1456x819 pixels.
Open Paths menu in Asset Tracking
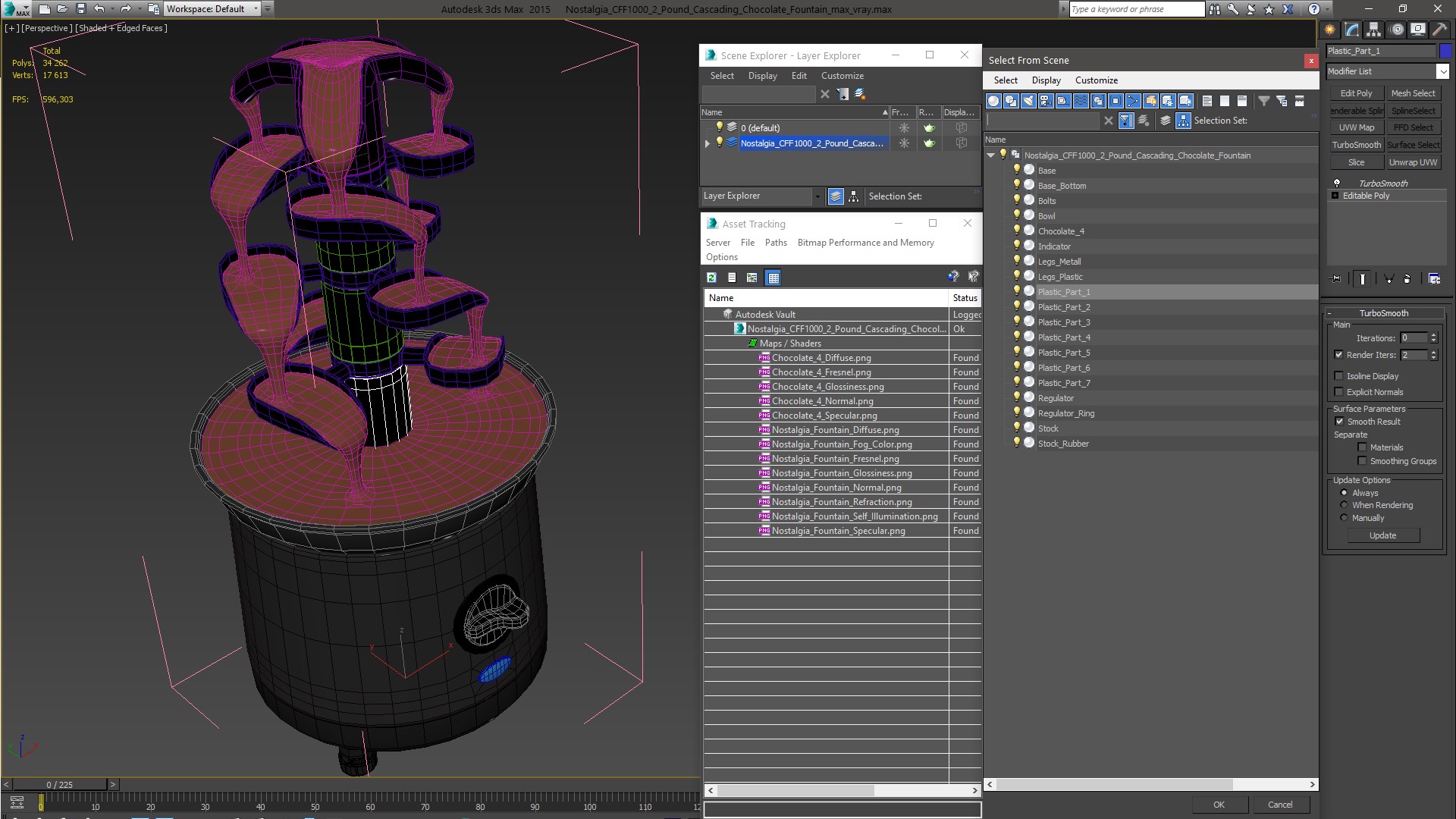point(776,243)
